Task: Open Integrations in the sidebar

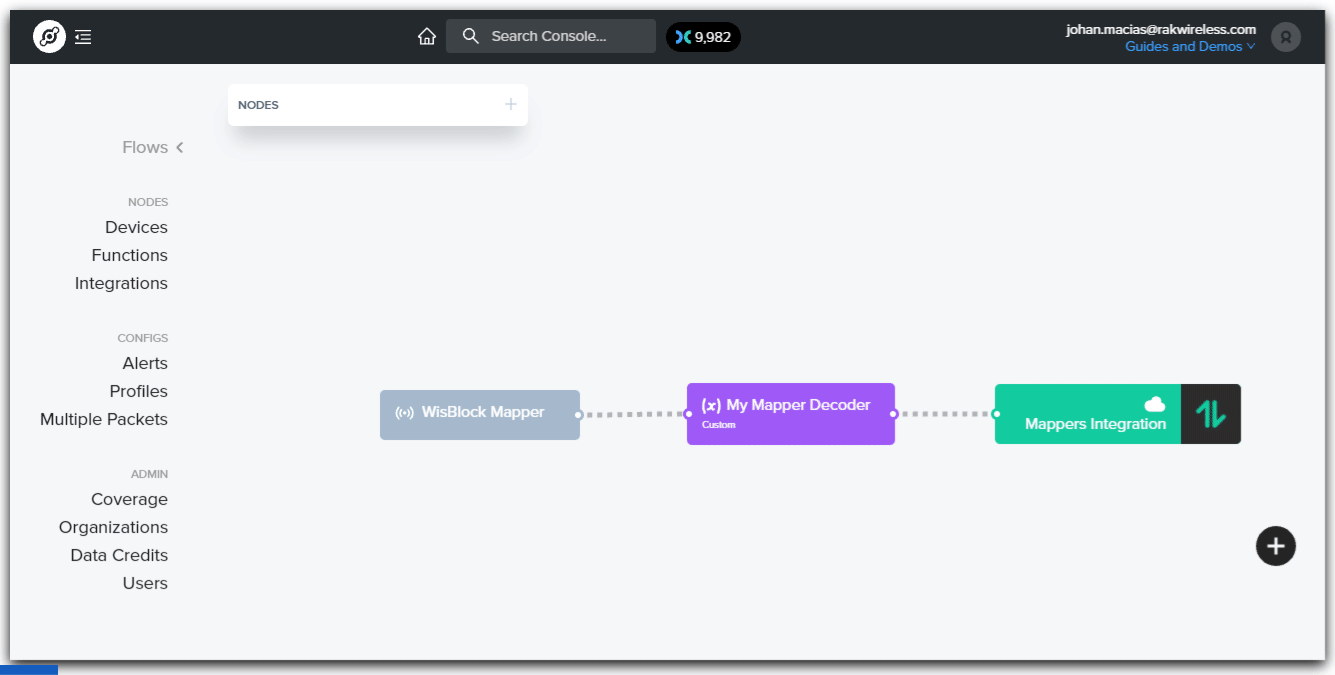Action: click(x=121, y=283)
